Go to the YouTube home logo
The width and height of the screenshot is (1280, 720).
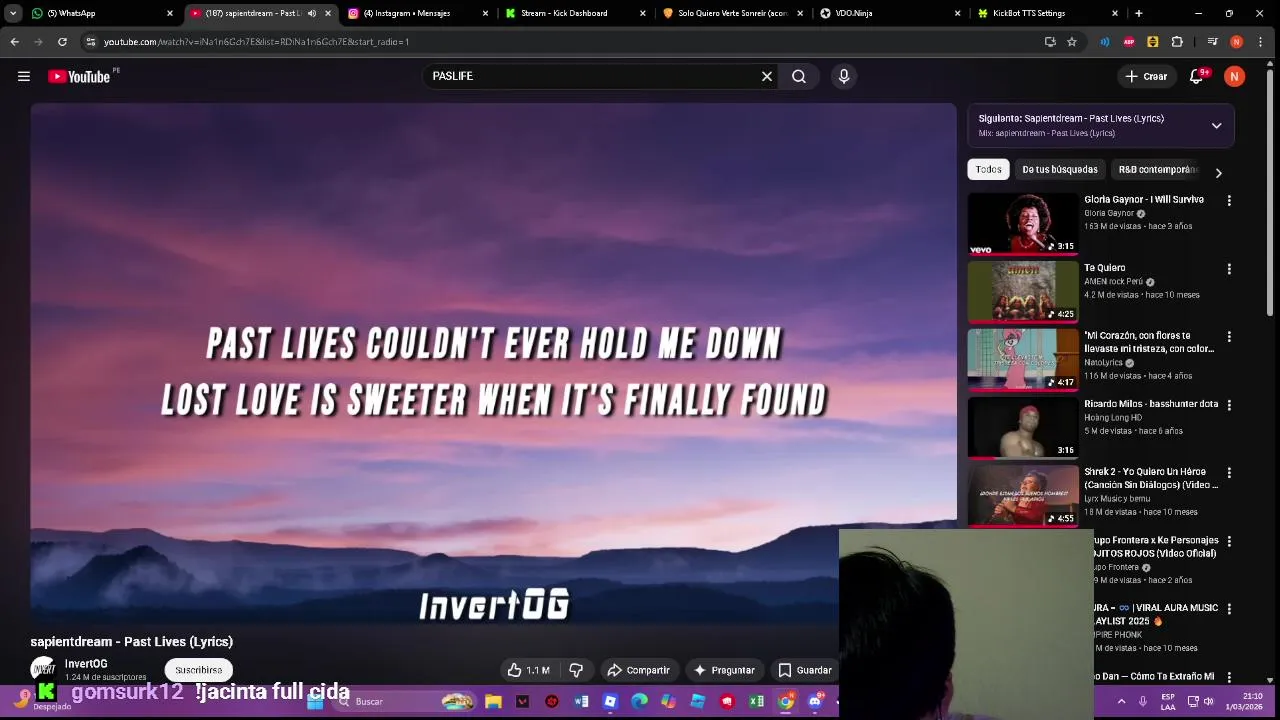coord(79,76)
